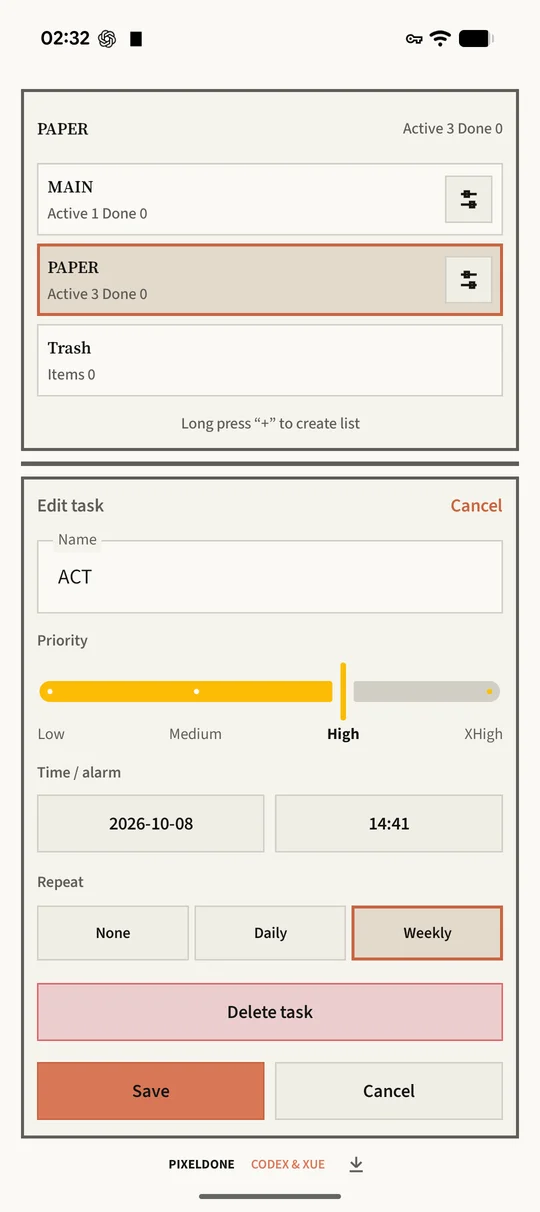Tap the download arrow icon in footer
540x1212 pixels.
coord(356,1164)
